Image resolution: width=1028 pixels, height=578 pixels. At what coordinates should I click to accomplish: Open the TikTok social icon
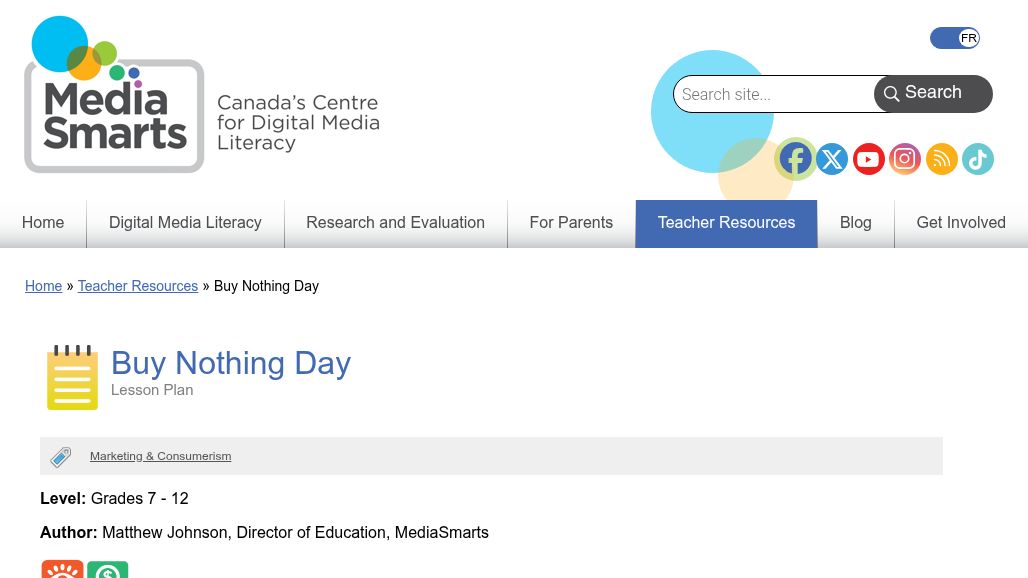pos(978,159)
